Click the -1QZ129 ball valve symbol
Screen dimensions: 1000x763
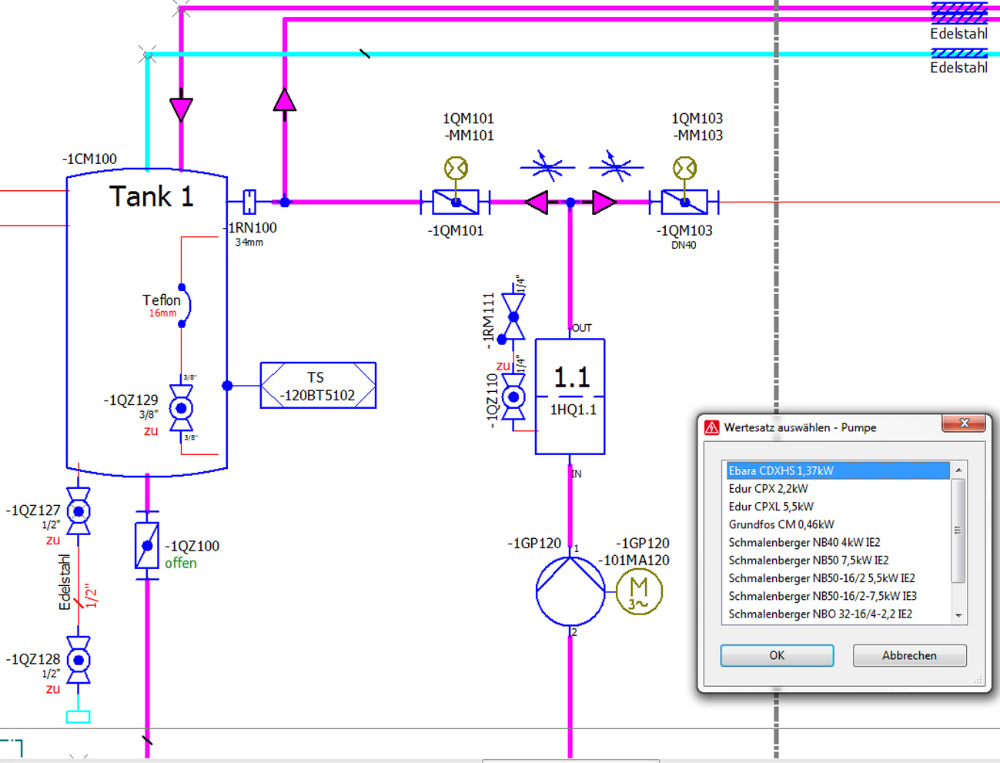(x=181, y=408)
